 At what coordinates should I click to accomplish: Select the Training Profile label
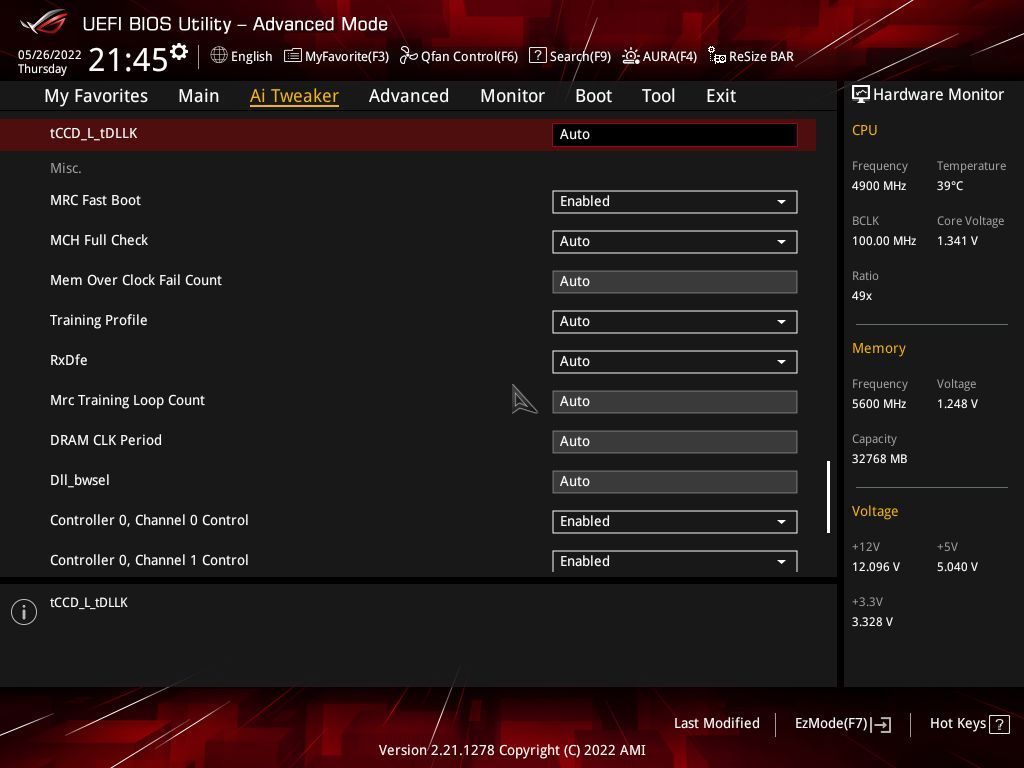(99, 321)
